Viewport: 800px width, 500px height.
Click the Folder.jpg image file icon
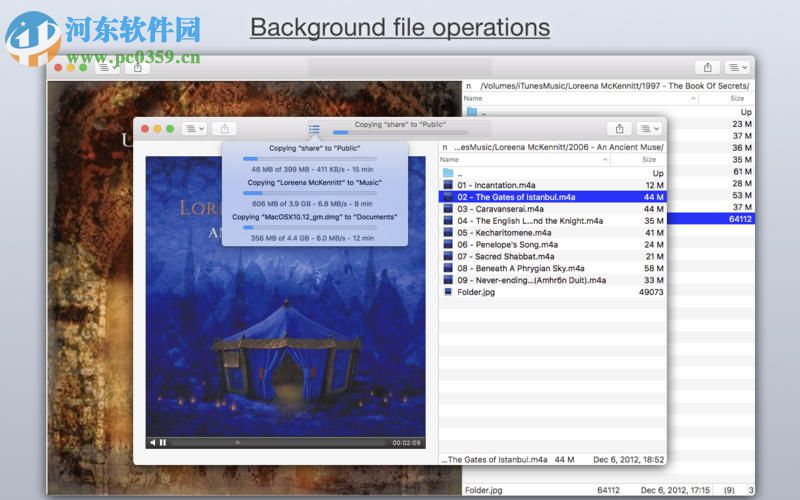[448, 292]
